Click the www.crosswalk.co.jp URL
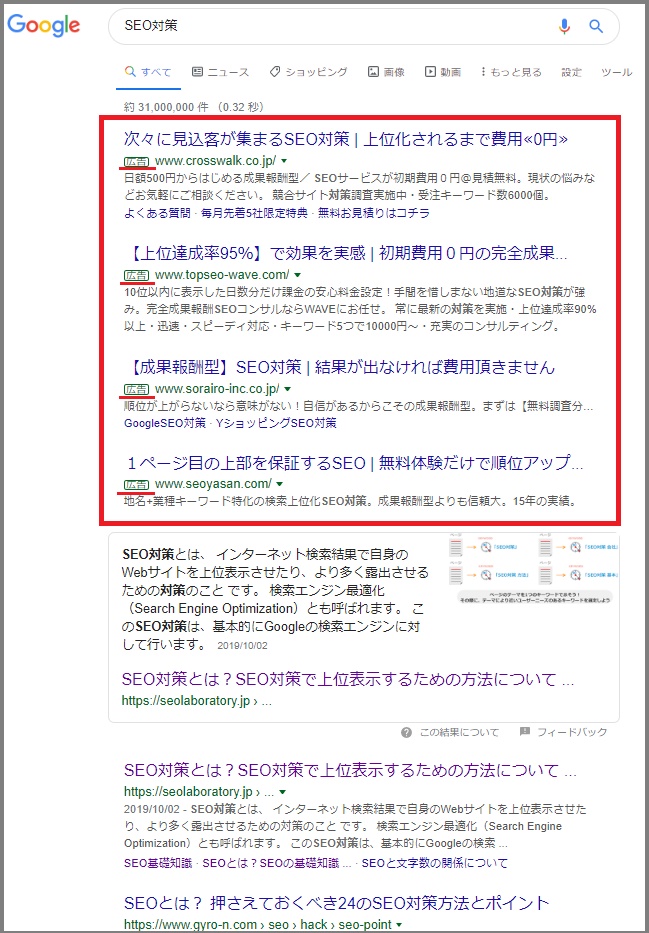Image resolution: width=649 pixels, height=933 pixels. pyautogui.click(x=215, y=161)
